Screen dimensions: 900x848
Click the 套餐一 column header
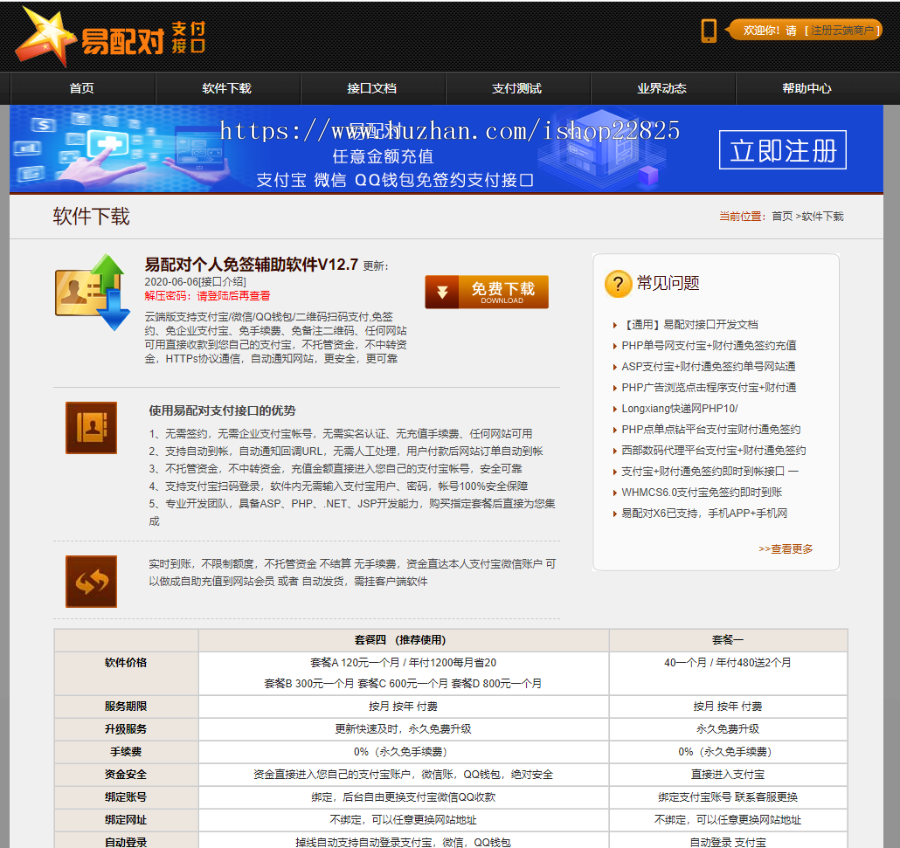727,640
